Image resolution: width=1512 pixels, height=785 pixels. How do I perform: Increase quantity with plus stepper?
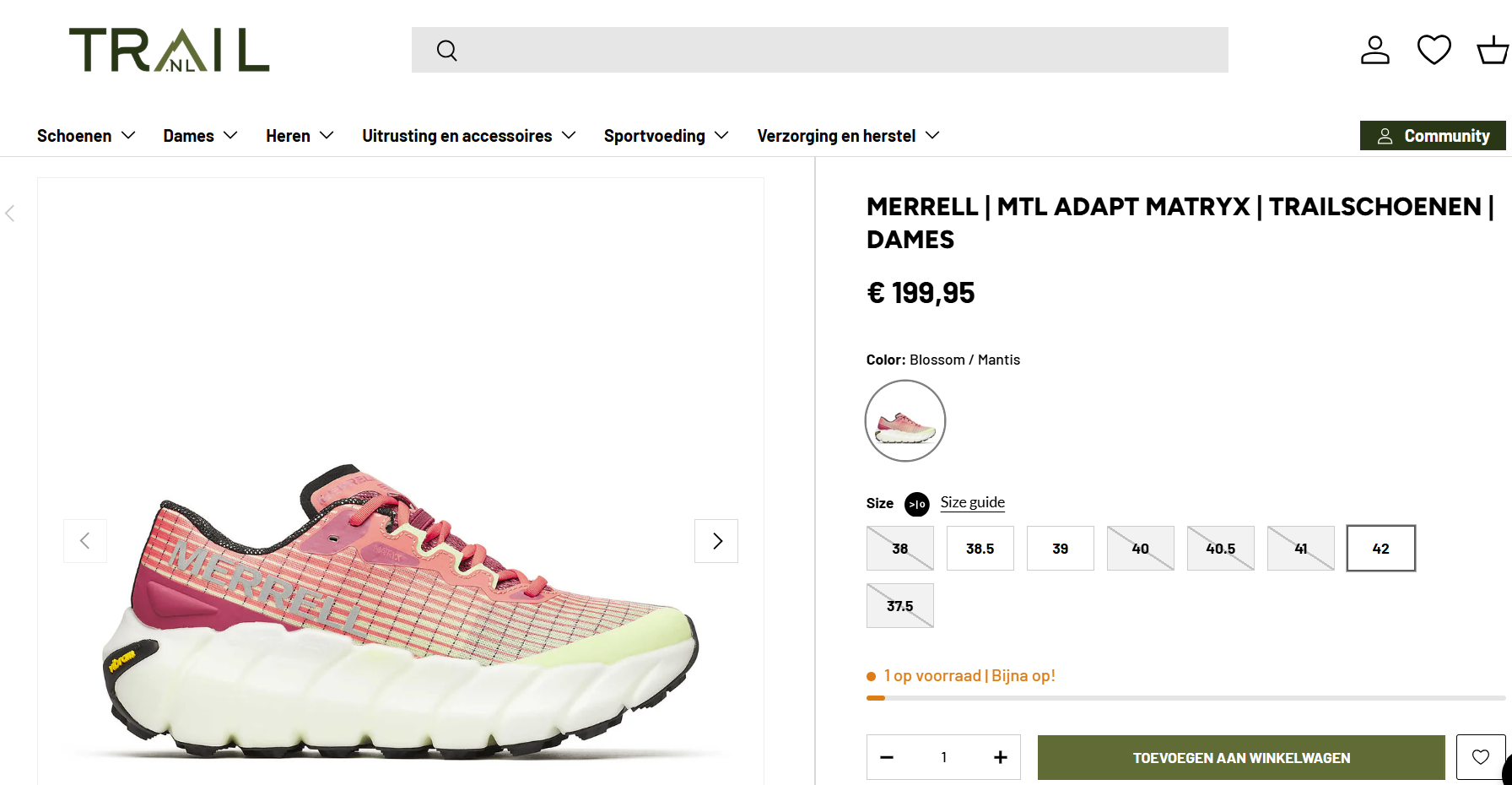1001,757
